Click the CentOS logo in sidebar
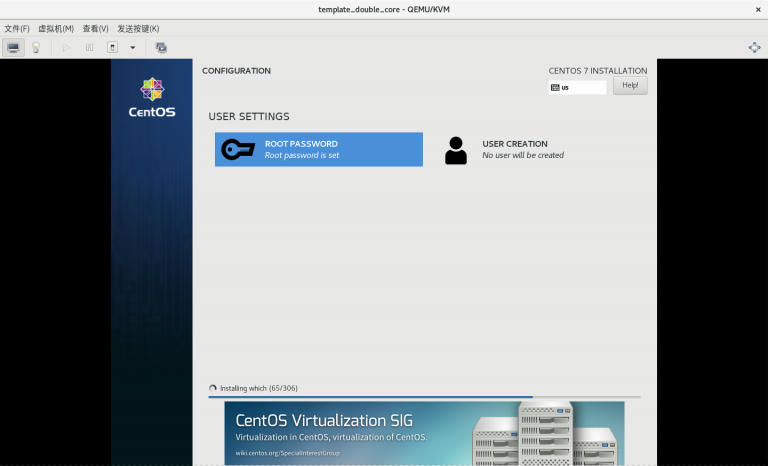Viewport: 768px width, 466px height. (152, 98)
